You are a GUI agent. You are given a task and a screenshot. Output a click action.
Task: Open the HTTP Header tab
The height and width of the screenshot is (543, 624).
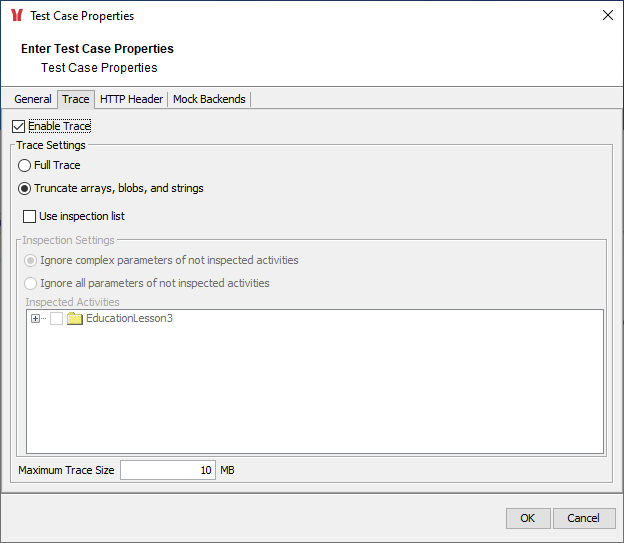click(131, 99)
